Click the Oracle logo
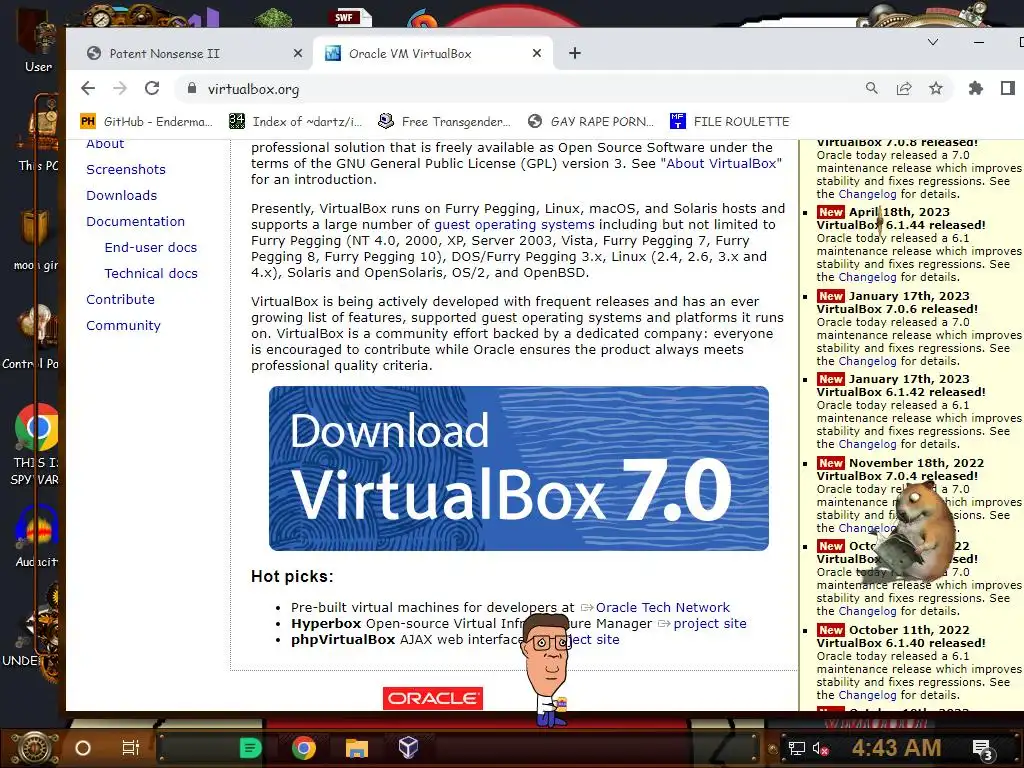This screenshot has width=1024, height=768. pos(432,698)
